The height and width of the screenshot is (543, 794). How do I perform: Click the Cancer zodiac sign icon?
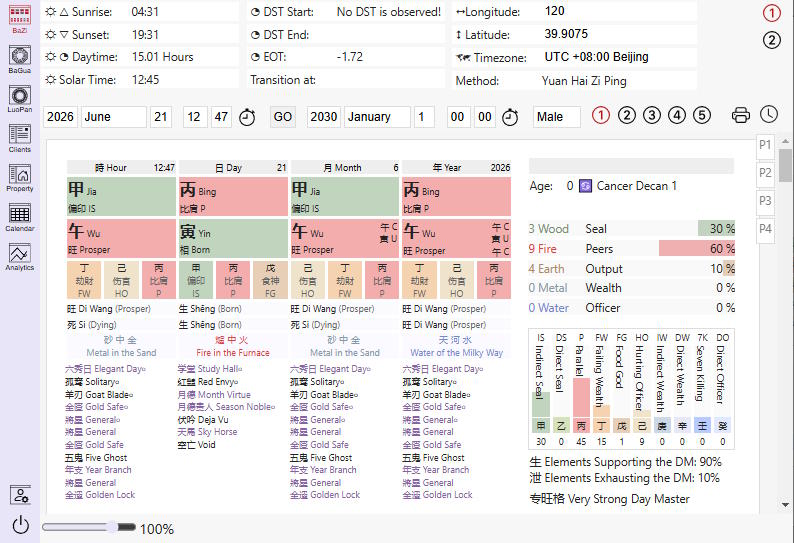pyautogui.click(x=585, y=186)
